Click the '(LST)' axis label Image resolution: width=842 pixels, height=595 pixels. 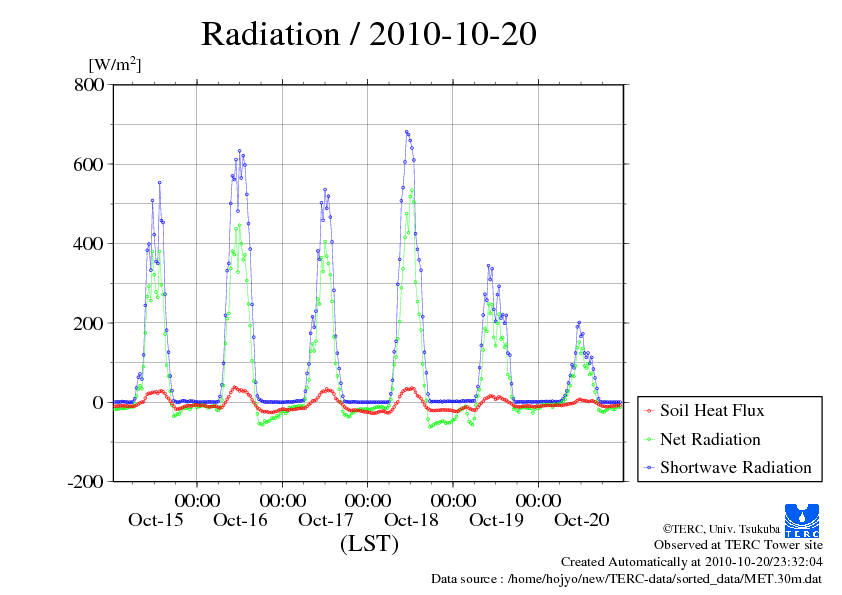click(369, 543)
